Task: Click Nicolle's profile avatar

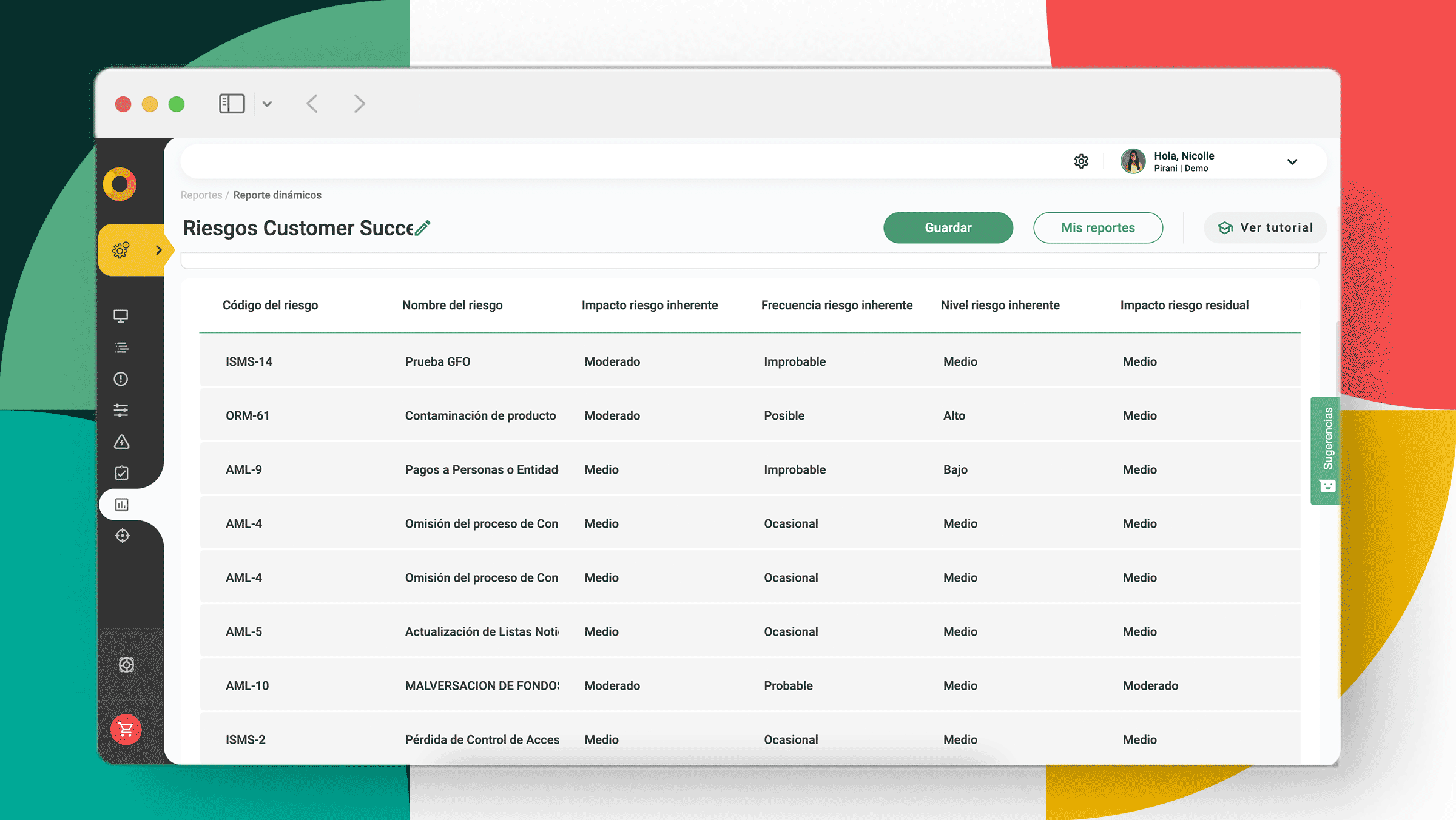Action: 1133,161
